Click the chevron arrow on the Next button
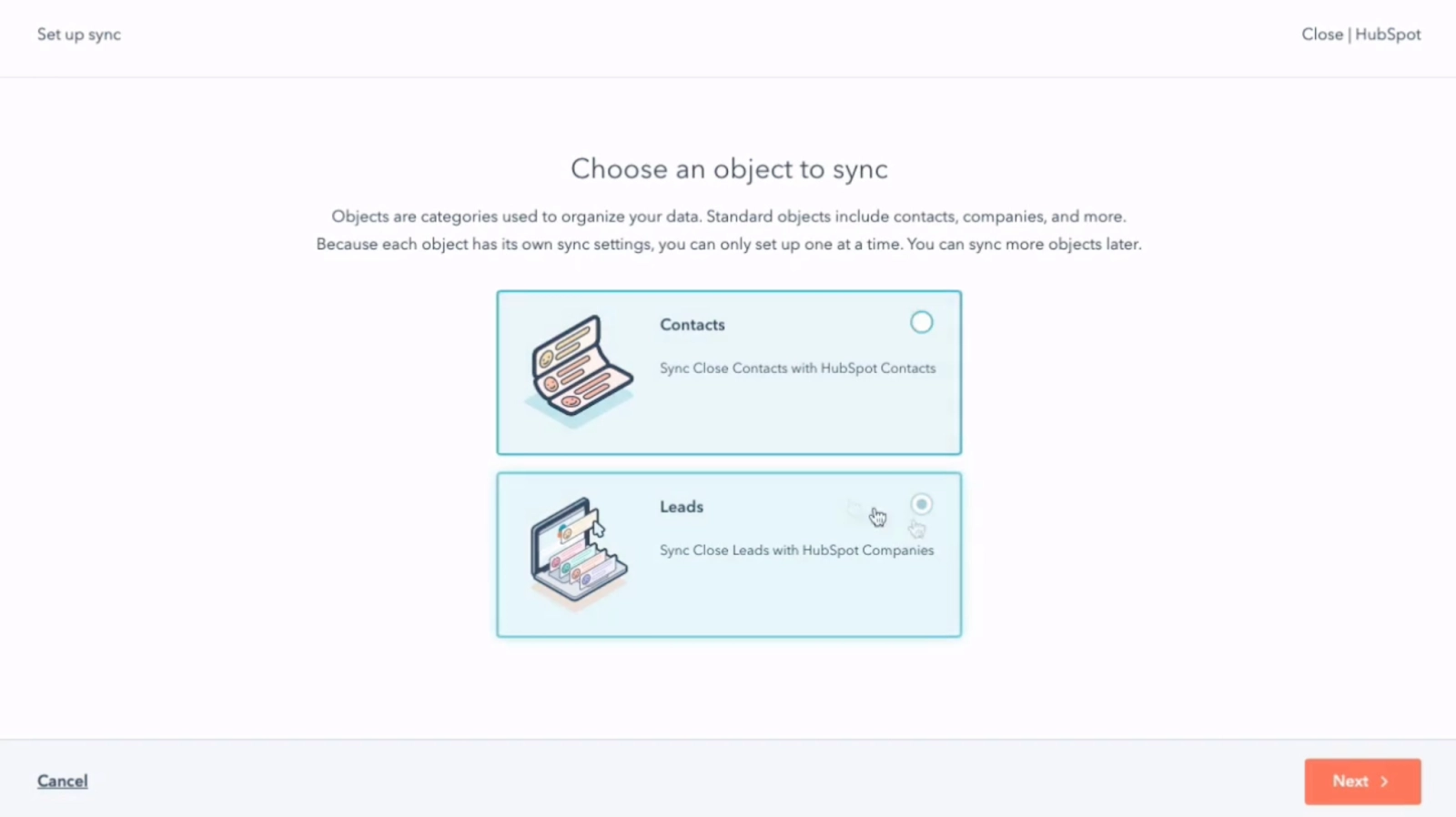The height and width of the screenshot is (817, 1456). pyautogui.click(x=1384, y=782)
